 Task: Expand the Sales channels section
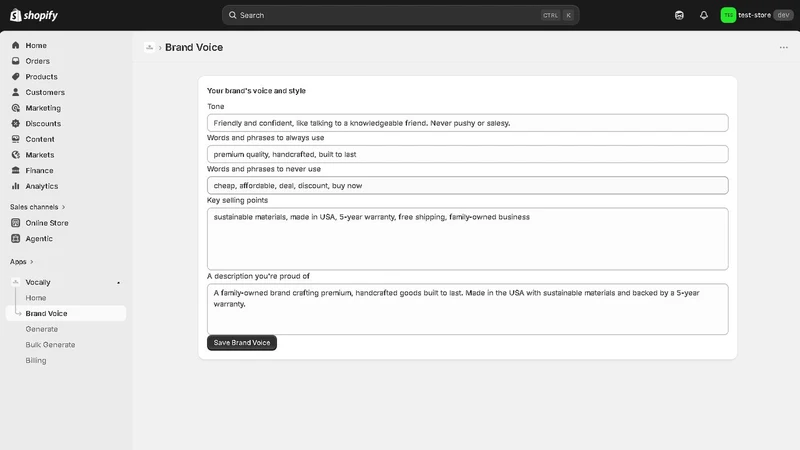38,207
